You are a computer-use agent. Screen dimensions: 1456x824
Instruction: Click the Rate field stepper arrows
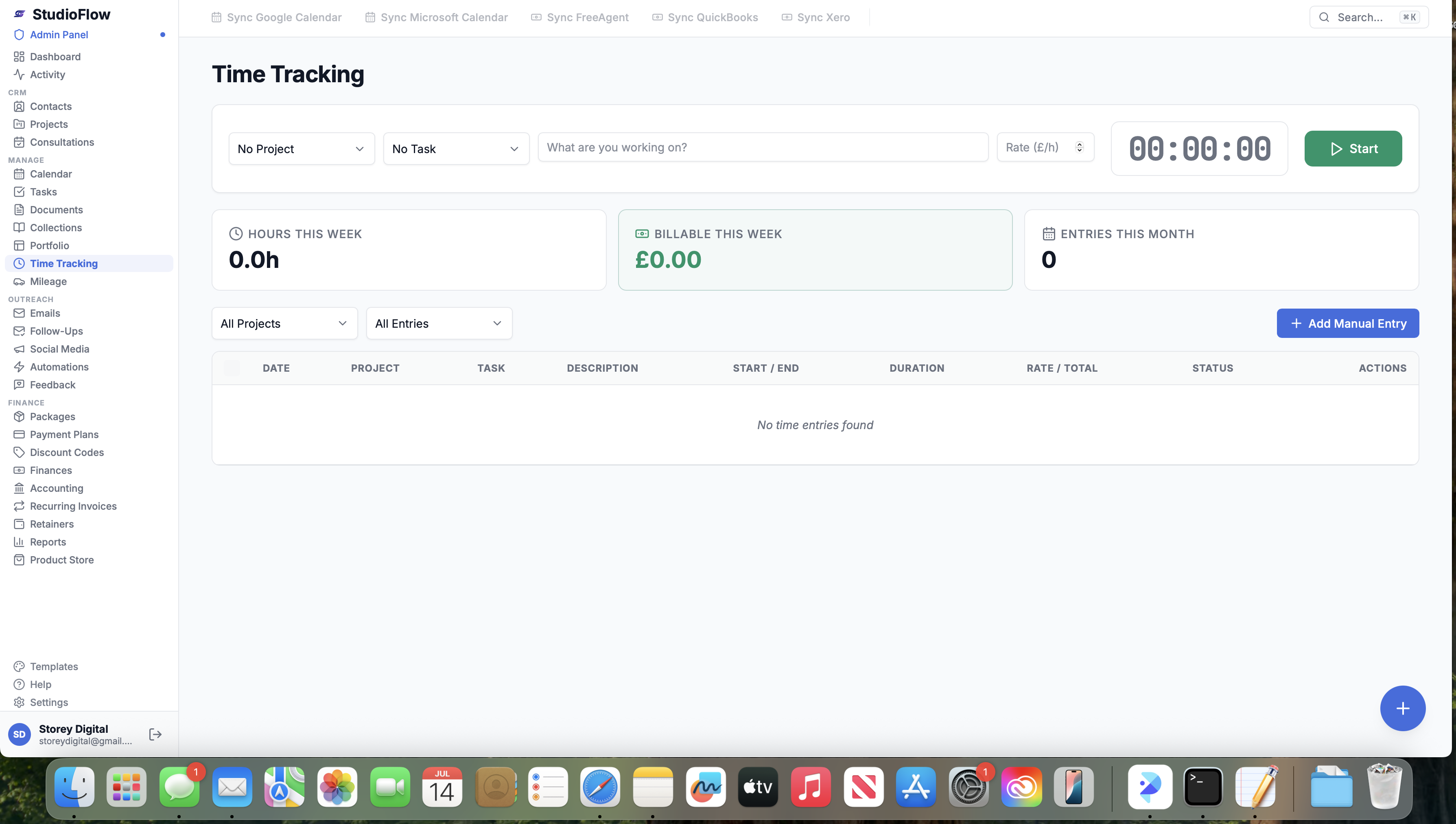[1079, 147]
